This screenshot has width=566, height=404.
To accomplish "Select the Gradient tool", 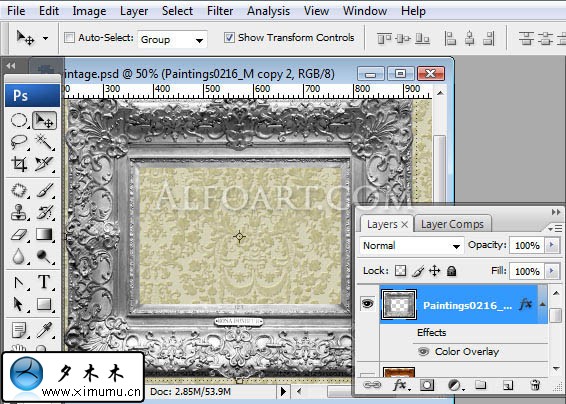I will [x=44, y=235].
